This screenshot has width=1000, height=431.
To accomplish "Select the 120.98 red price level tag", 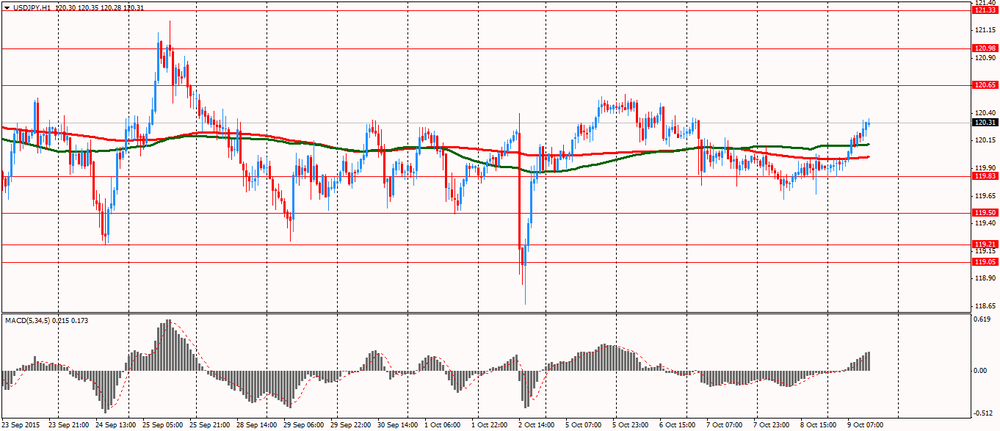I will [984, 48].
